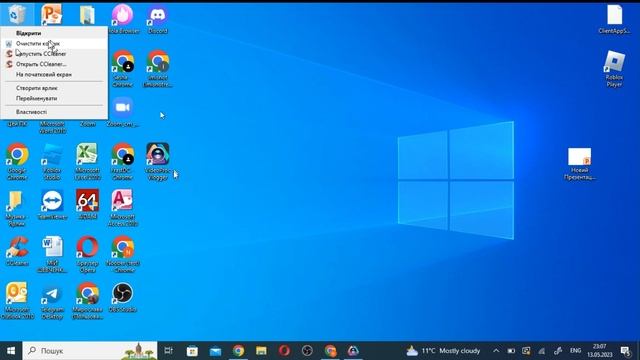This screenshot has width=640, height=360.
Task: Click the Пошук taskbar search box
Action: click(90, 351)
